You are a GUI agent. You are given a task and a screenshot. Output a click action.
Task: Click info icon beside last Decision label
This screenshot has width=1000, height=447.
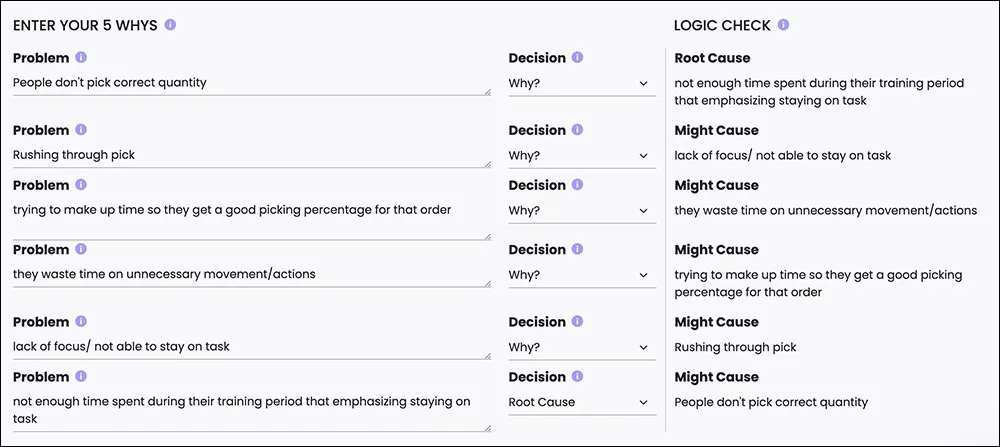pyautogui.click(x=577, y=376)
